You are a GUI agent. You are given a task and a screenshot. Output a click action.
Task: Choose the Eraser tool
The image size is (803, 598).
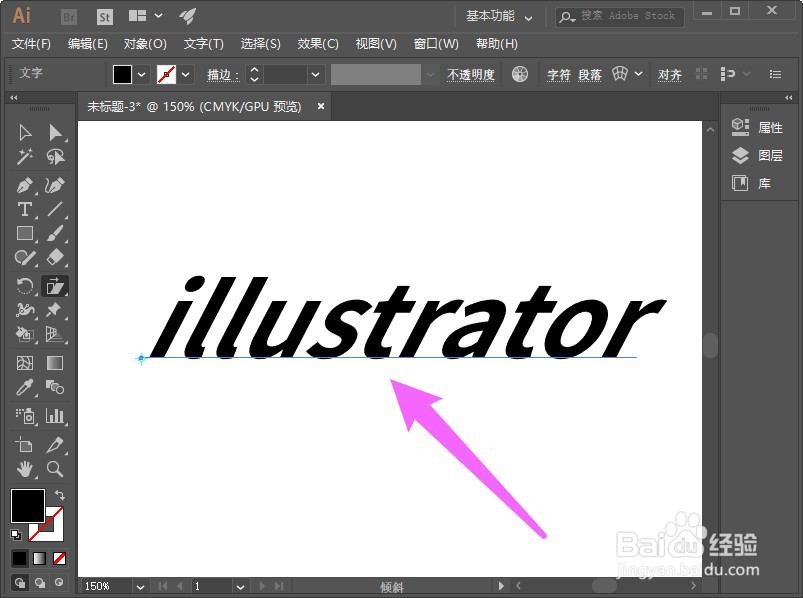(54, 257)
